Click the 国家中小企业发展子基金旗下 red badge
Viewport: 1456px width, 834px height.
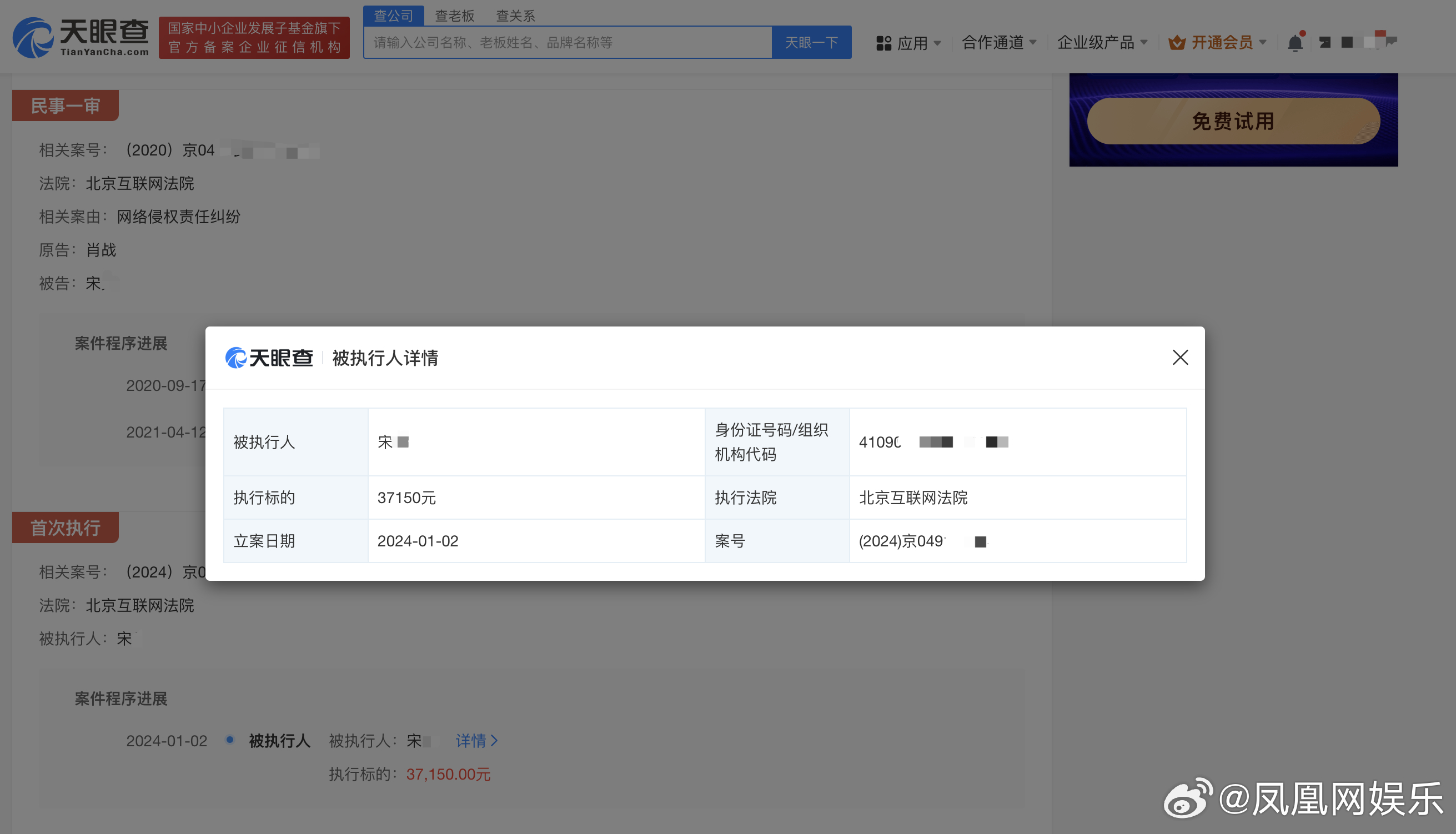point(254,37)
